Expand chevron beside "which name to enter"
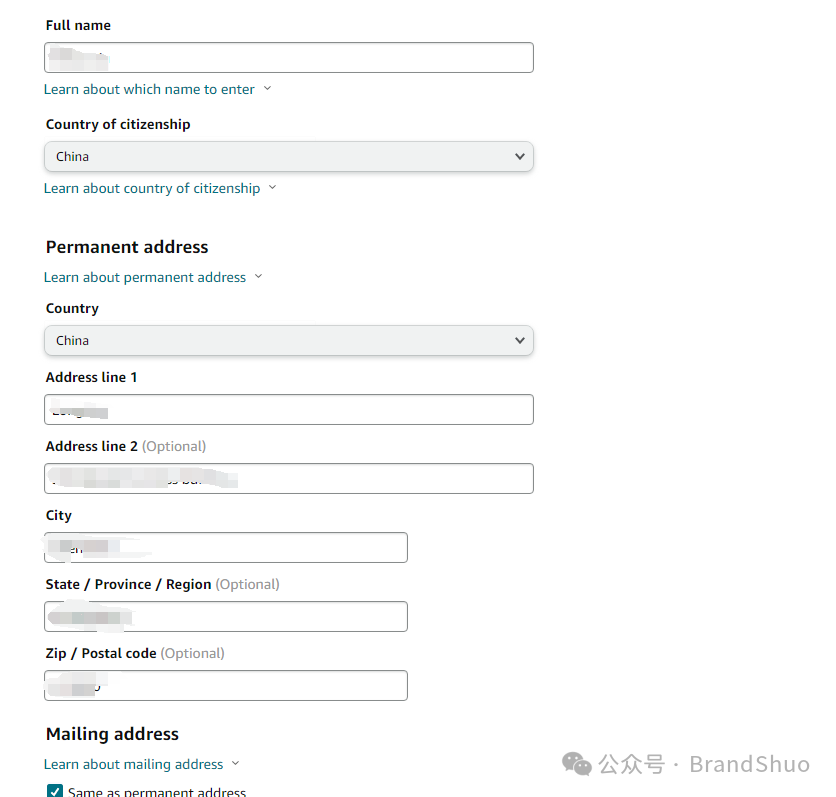This screenshot has height=797, width=836. 267,89
